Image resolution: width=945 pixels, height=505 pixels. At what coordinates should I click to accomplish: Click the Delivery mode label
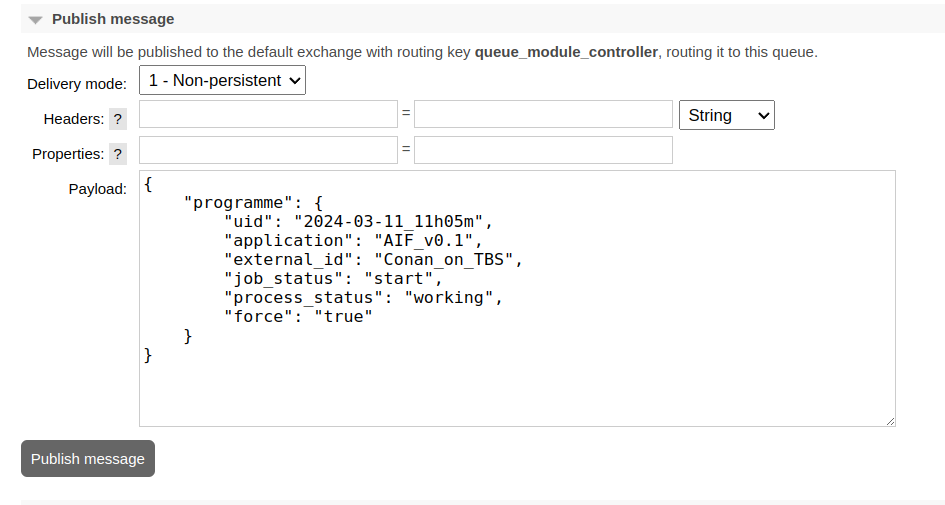point(77,84)
